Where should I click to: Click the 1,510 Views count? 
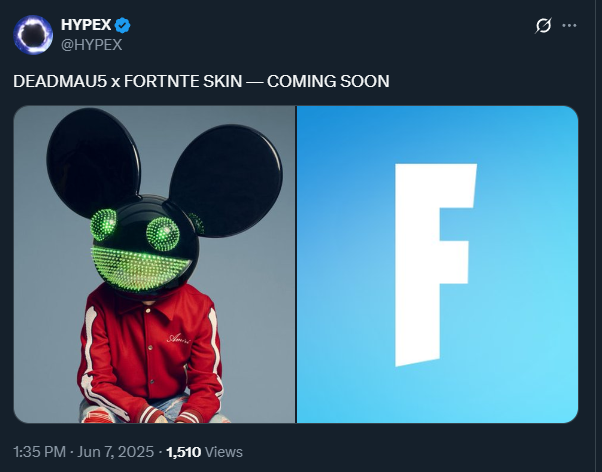(204, 452)
